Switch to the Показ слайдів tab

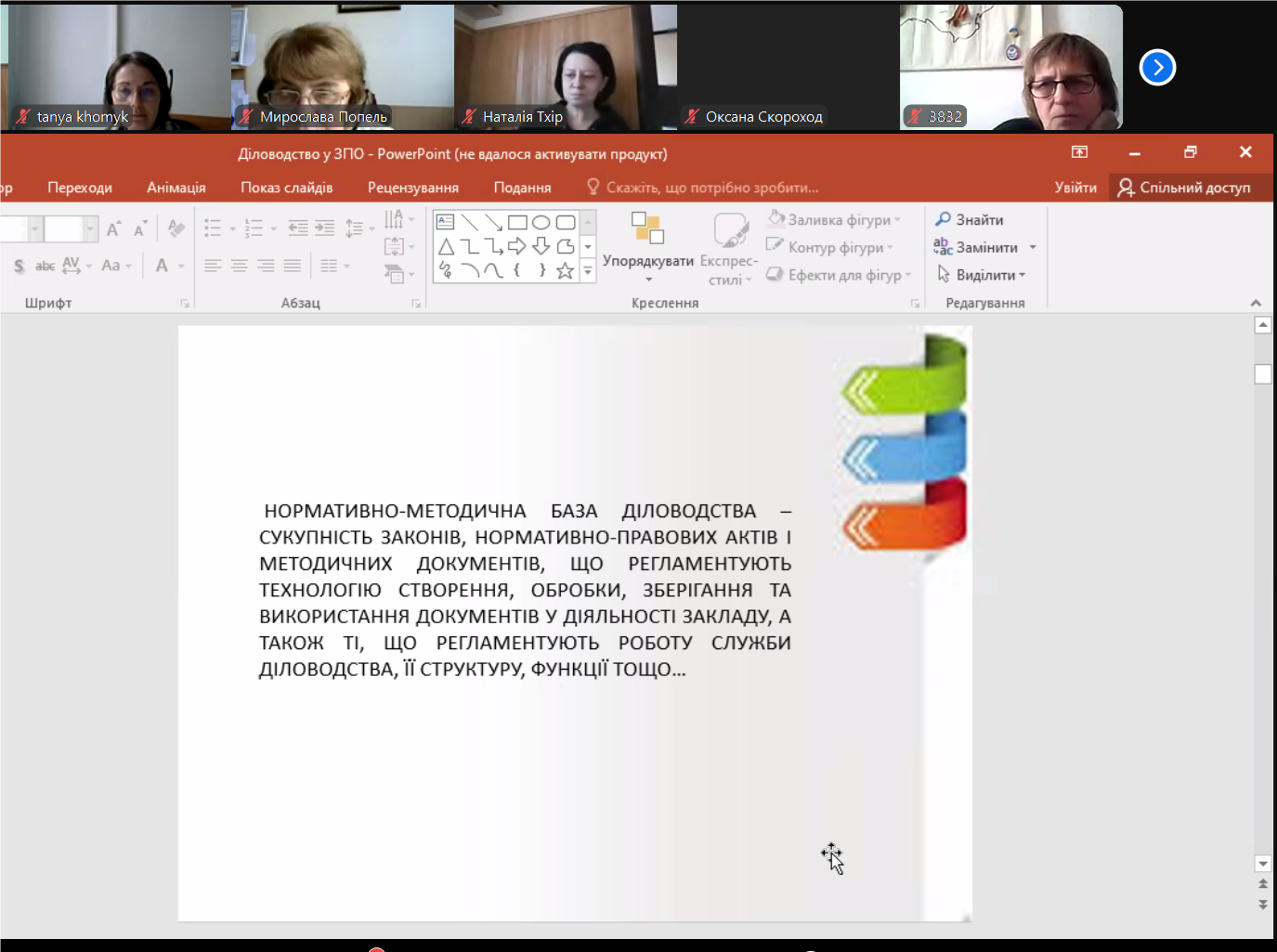(x=286, y=188)
